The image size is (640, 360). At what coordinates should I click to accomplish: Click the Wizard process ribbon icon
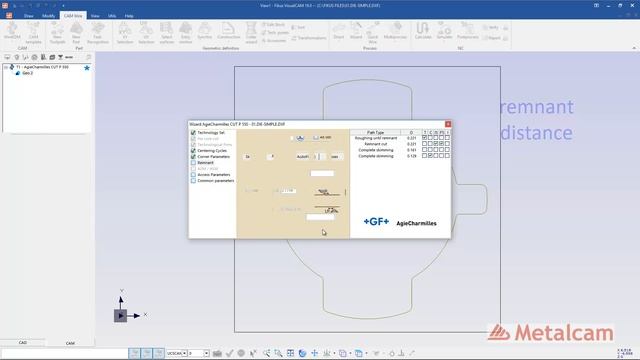(356, 31)
